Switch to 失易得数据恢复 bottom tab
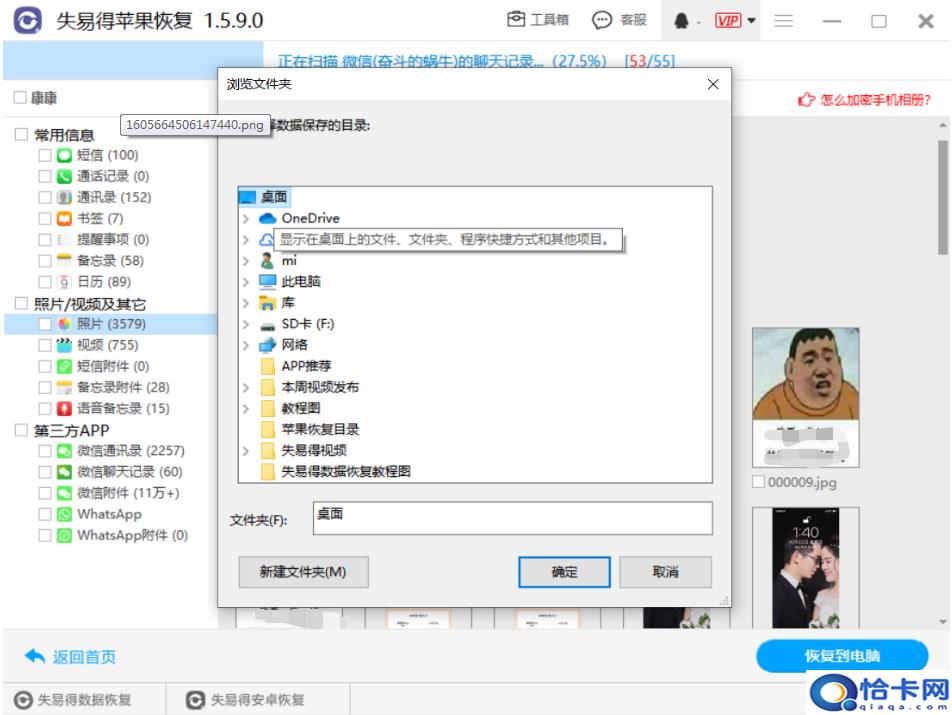952x715 pixels. point(74,700)
